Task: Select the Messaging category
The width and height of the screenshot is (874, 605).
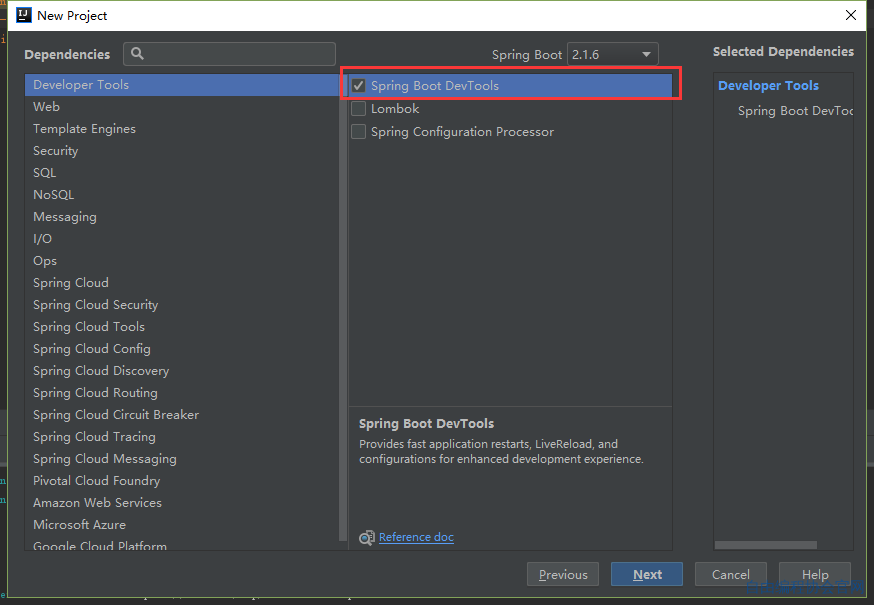Action: tap(182, 217)
